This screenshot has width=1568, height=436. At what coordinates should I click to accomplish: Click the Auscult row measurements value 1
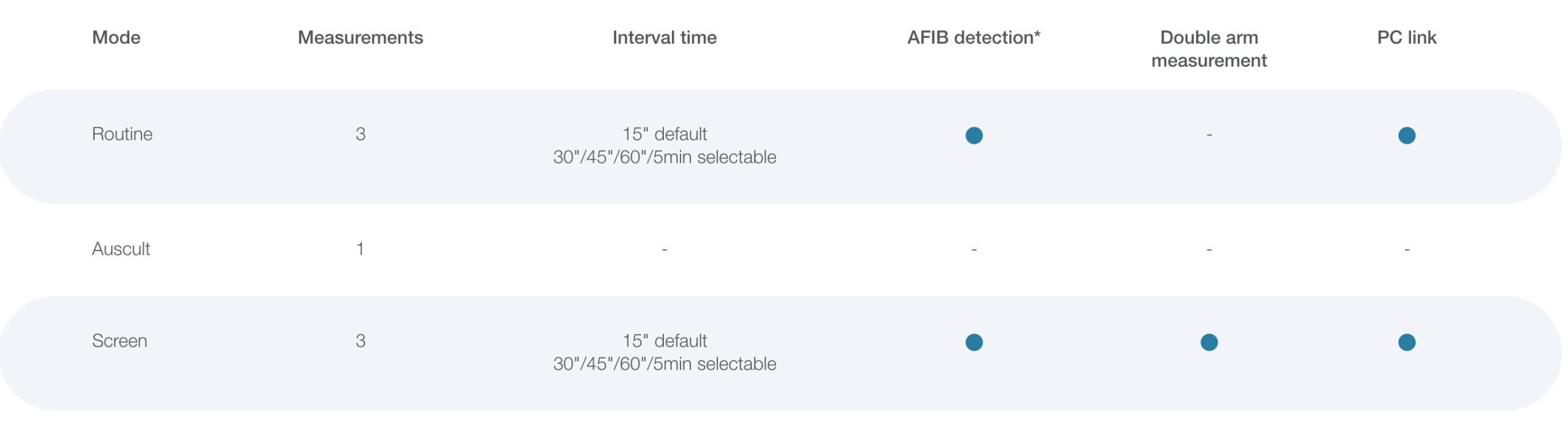(360, 249)
